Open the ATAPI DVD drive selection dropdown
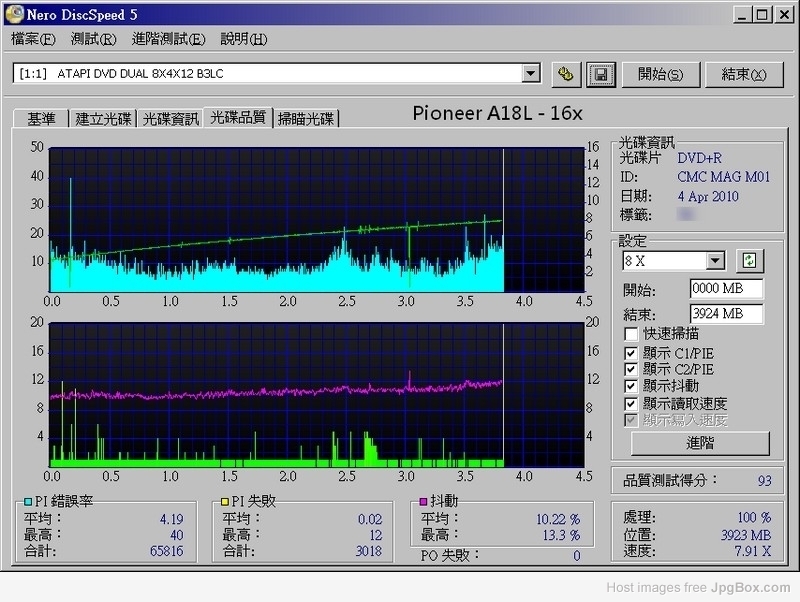The image size is (800, 602). coord(531,74)
